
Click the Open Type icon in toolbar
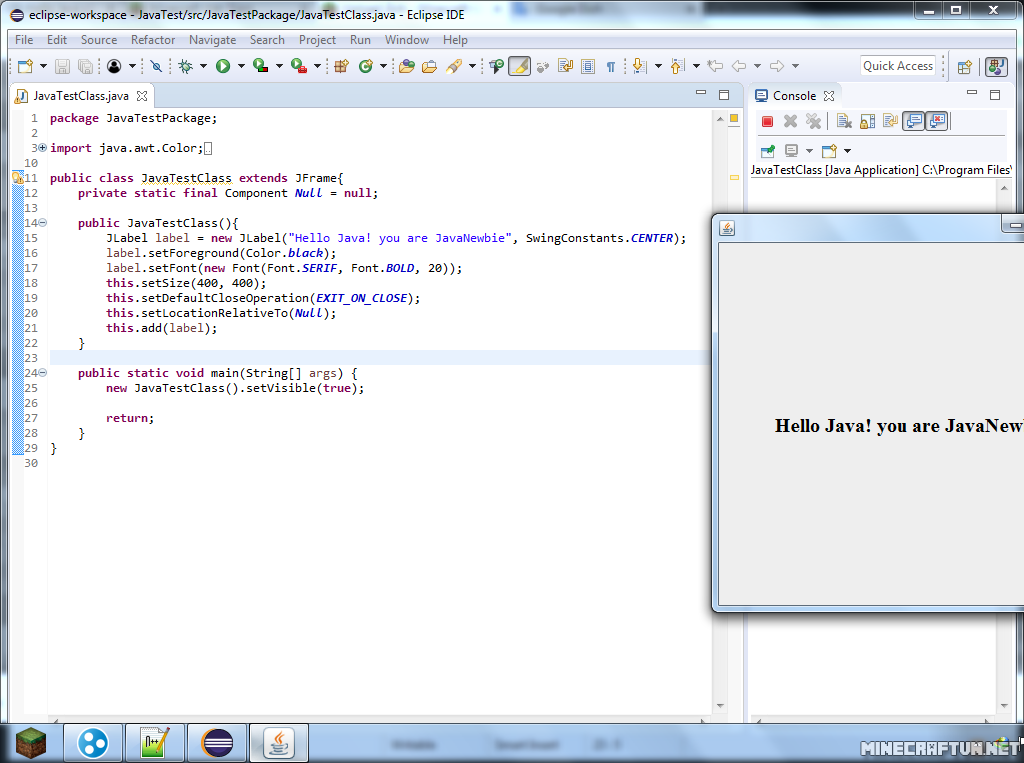[x=406, y=66]
